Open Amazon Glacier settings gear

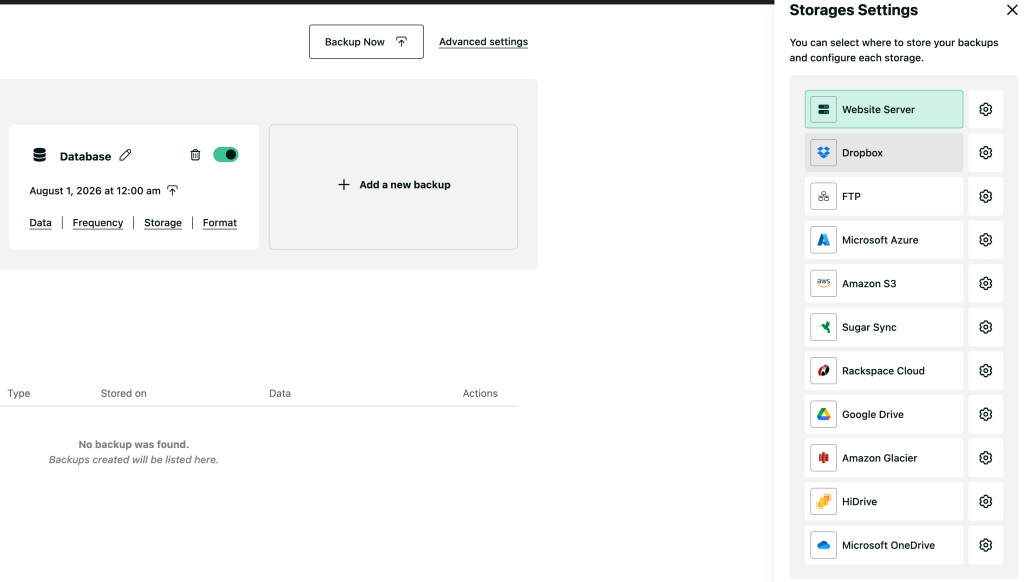pos(985,458)
